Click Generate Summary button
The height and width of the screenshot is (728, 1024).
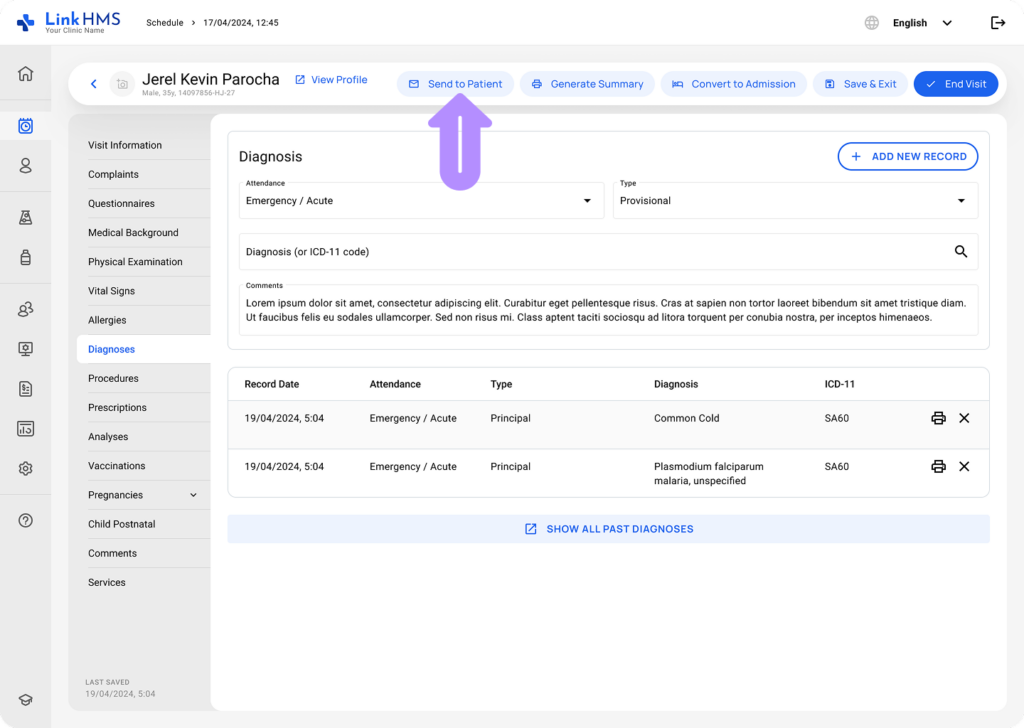tap(587, 84)
